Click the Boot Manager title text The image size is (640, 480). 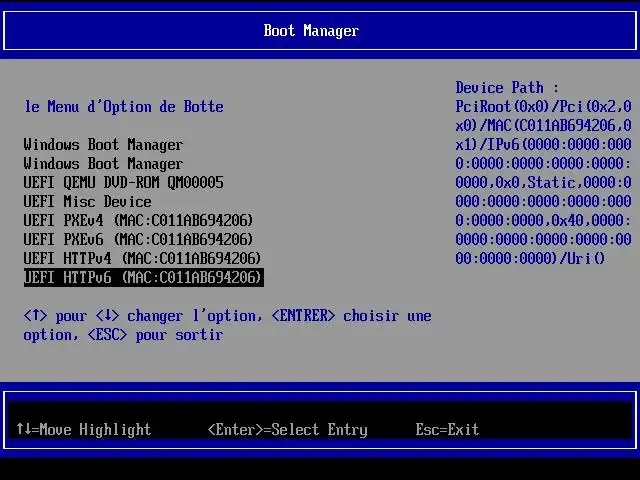click(311, 31)
